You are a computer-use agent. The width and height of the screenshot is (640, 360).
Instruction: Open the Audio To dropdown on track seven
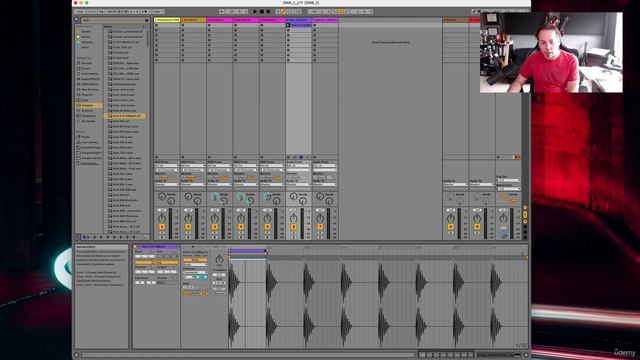(x=325, y=184)
